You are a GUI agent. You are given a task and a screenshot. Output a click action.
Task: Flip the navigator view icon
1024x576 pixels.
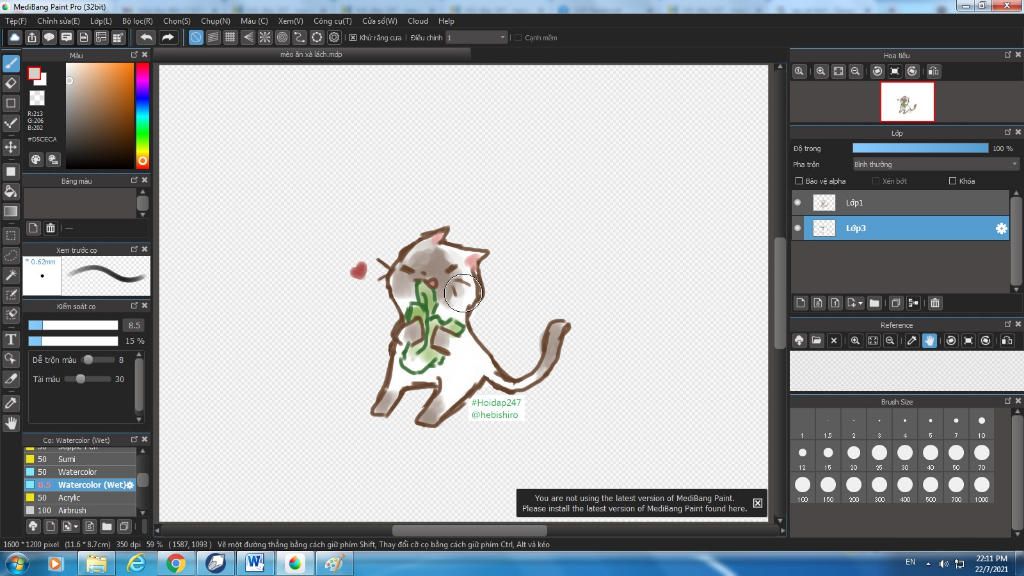(x=934, y=71)
